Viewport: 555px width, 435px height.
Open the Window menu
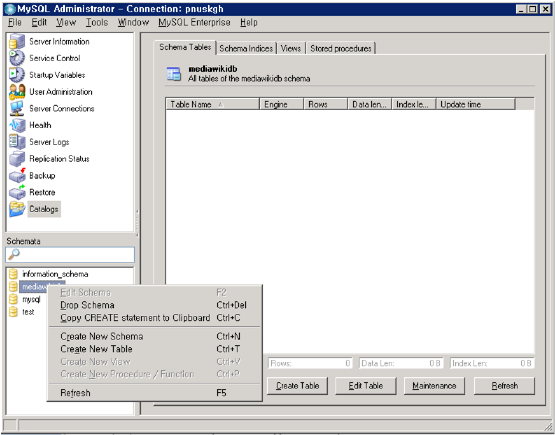click(x=133, y=23)
